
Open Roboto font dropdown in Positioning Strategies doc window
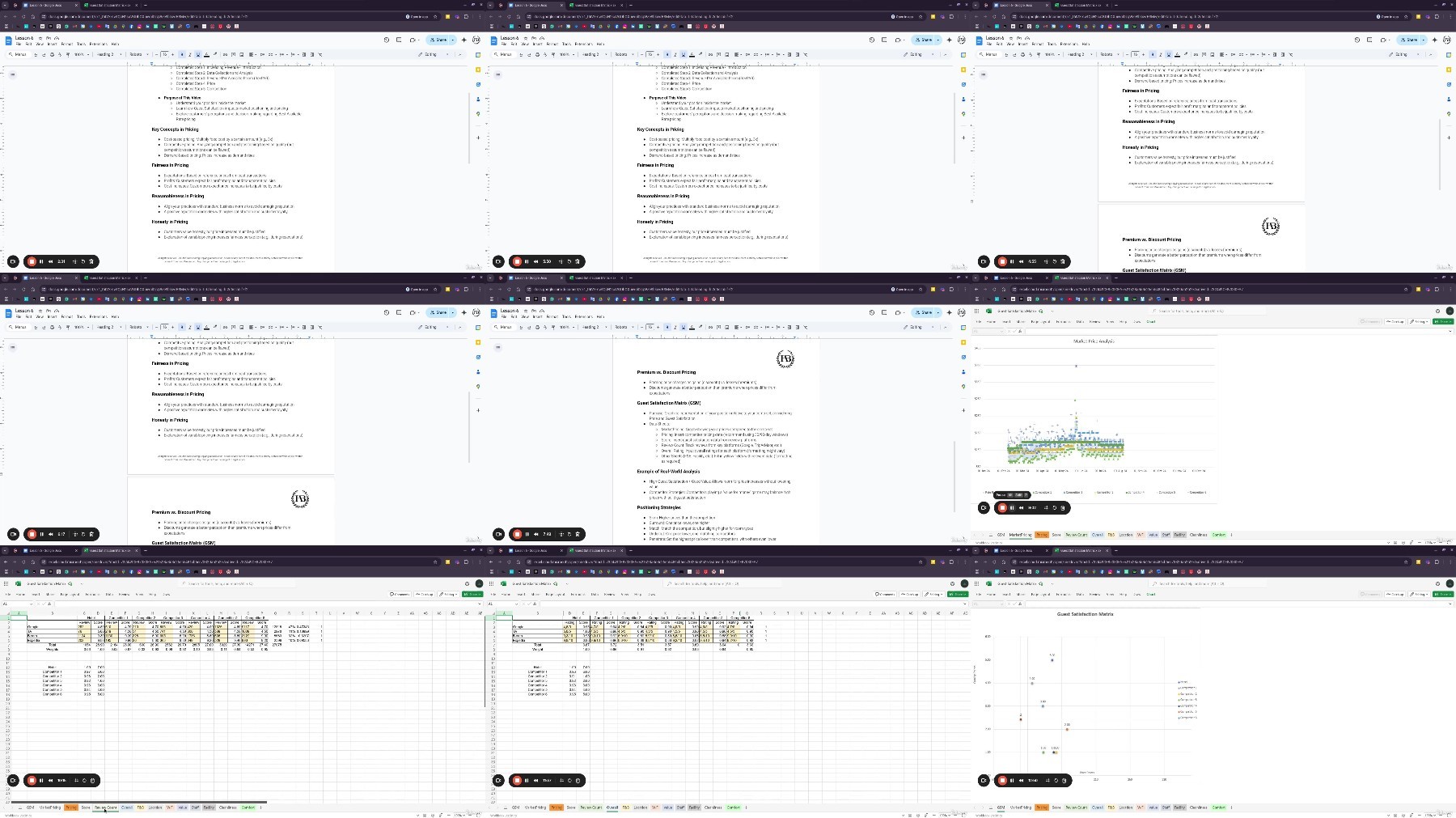[624, 327]
